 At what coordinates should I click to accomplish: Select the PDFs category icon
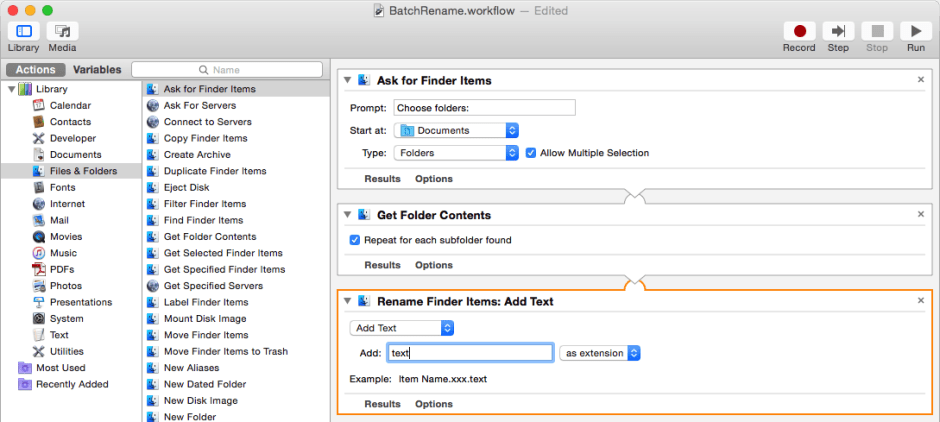[x=40, y=269]
